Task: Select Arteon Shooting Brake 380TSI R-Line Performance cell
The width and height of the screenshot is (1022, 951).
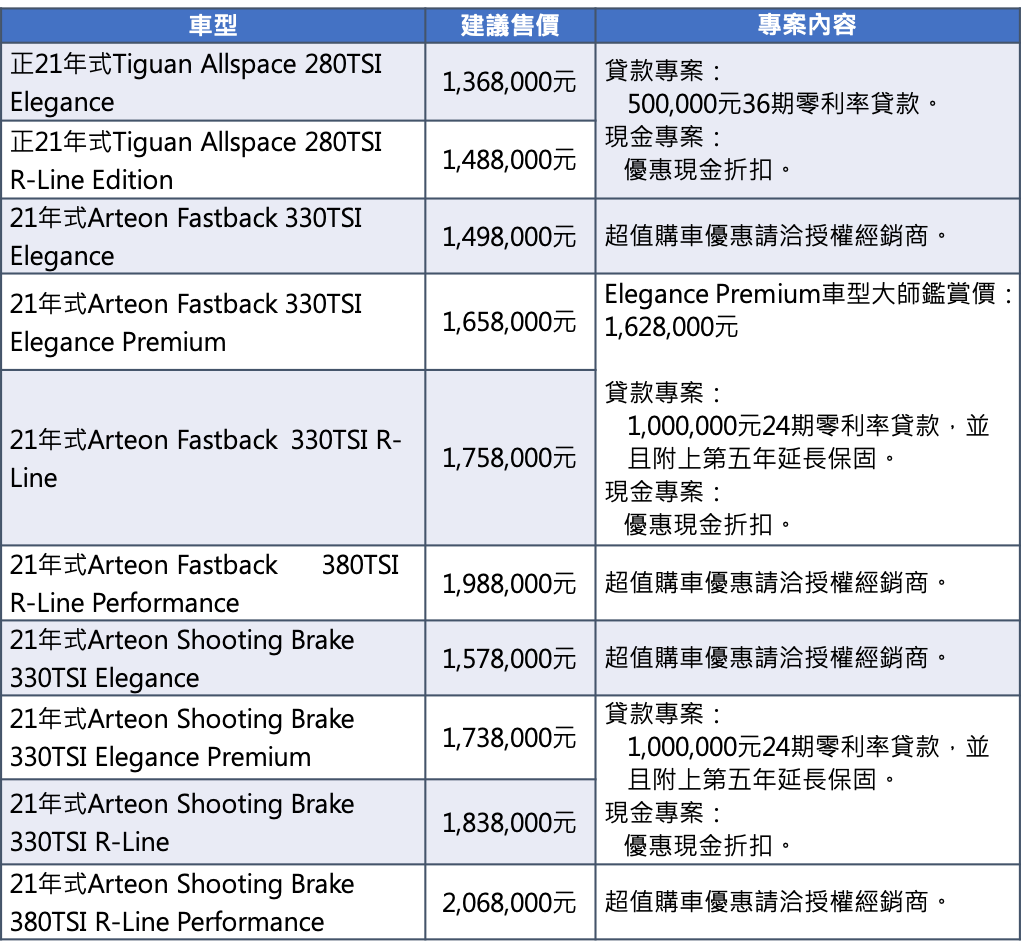Action: [213, 903]
